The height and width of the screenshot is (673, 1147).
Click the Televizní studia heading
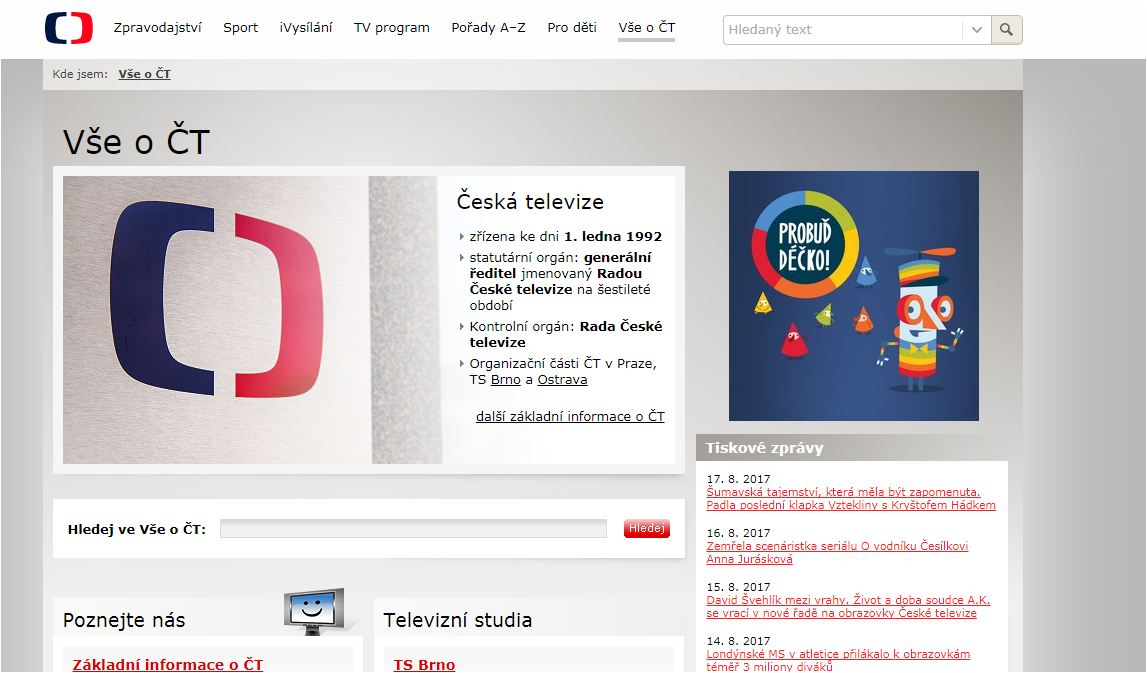point(458,620)
